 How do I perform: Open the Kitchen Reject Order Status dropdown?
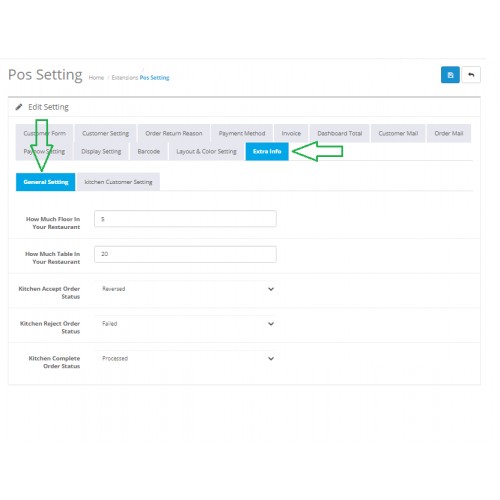pos(186,324)
